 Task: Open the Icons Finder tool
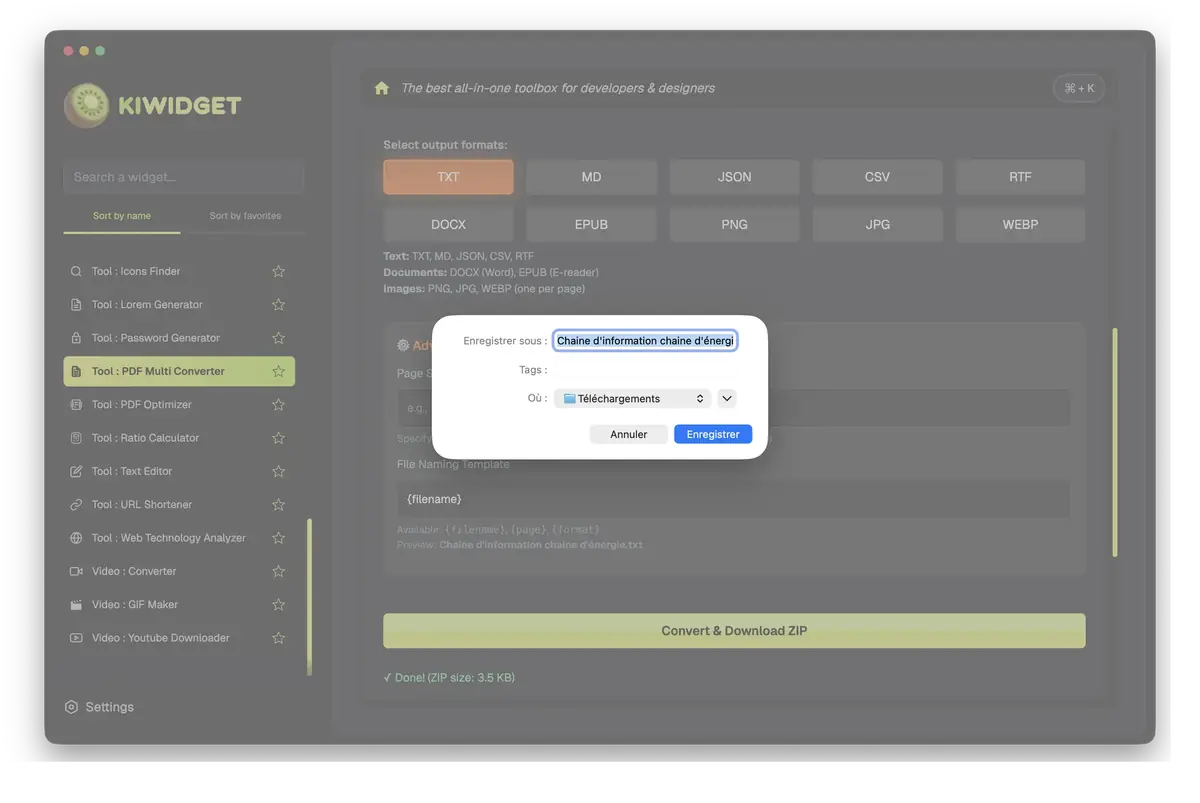[x=138, y=270]
